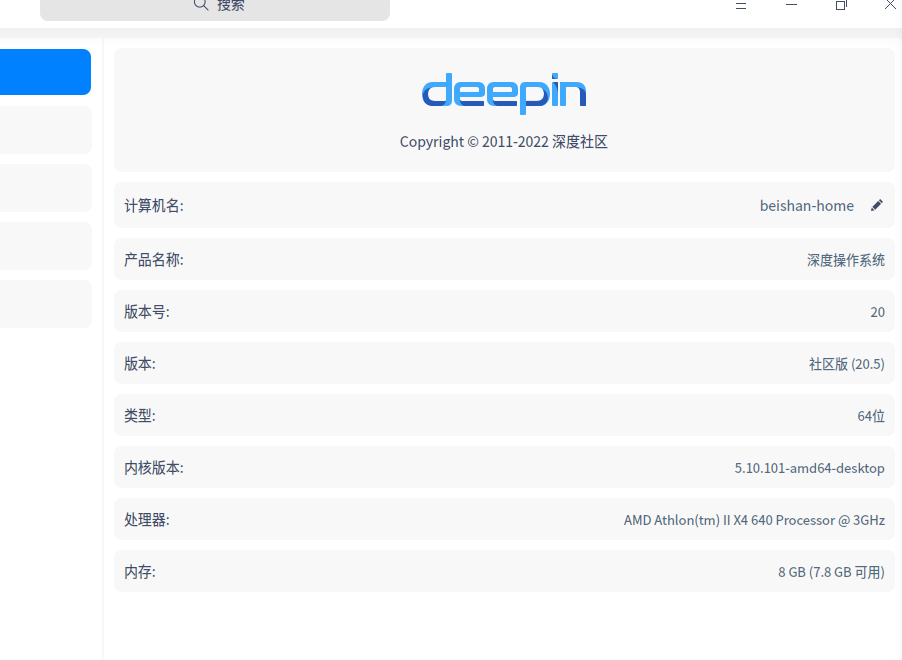
Task: Click the search magnifier icon
Action: [200, 5]
